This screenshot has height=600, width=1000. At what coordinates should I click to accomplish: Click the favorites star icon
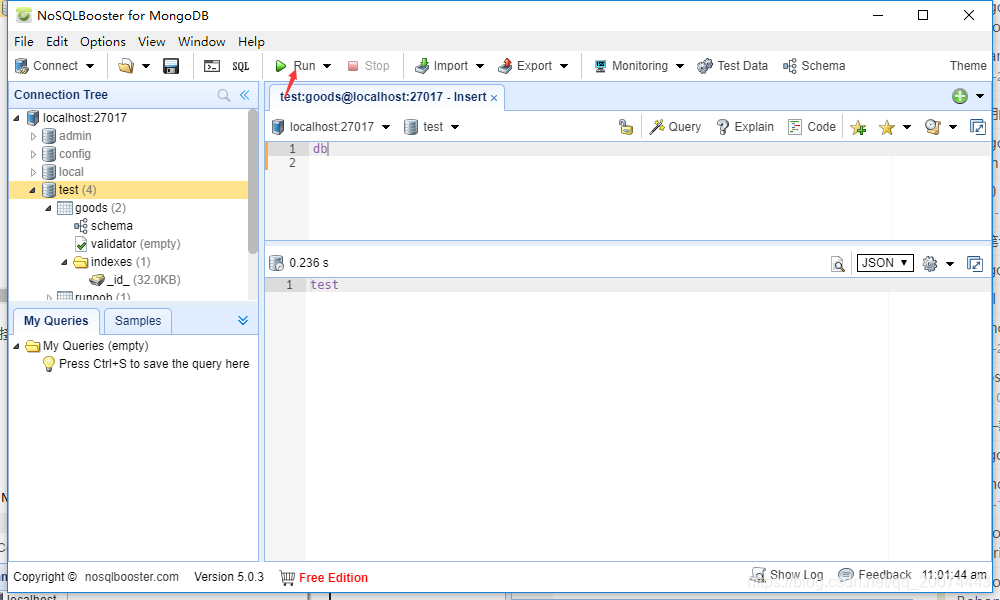(x=886, y=128)
